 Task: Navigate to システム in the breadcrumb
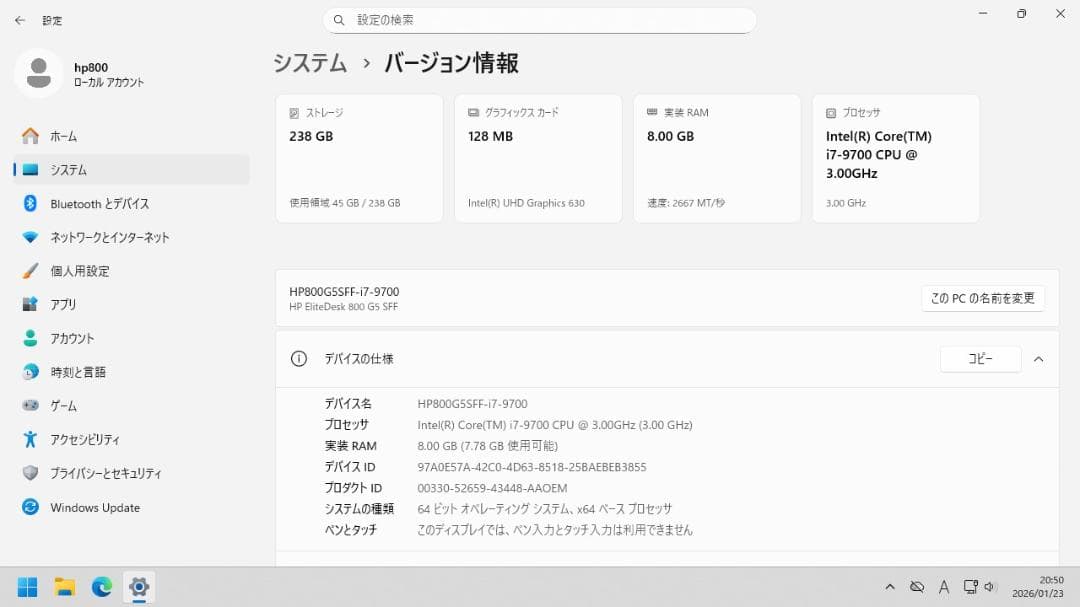coord(310,62)
